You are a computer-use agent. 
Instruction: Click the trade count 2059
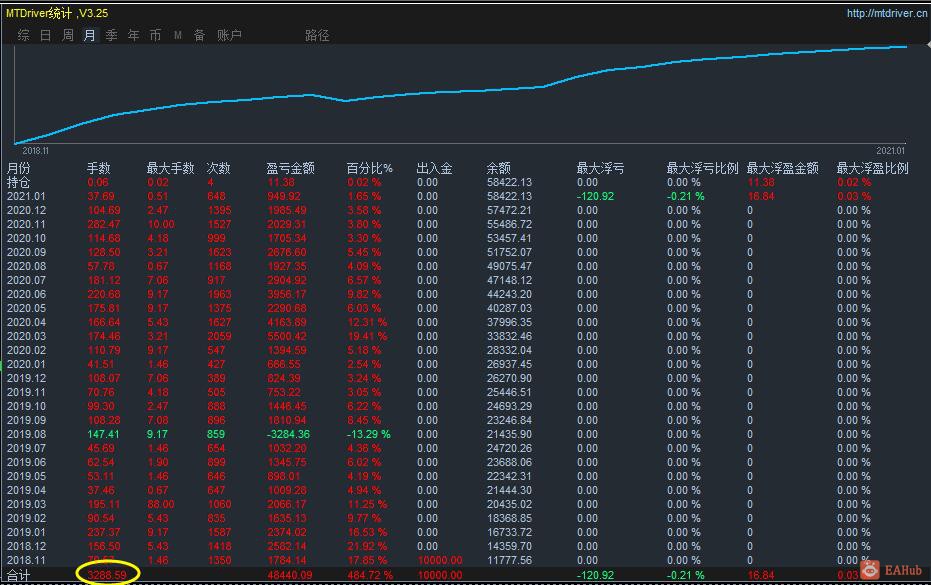[x=219, y=336]
